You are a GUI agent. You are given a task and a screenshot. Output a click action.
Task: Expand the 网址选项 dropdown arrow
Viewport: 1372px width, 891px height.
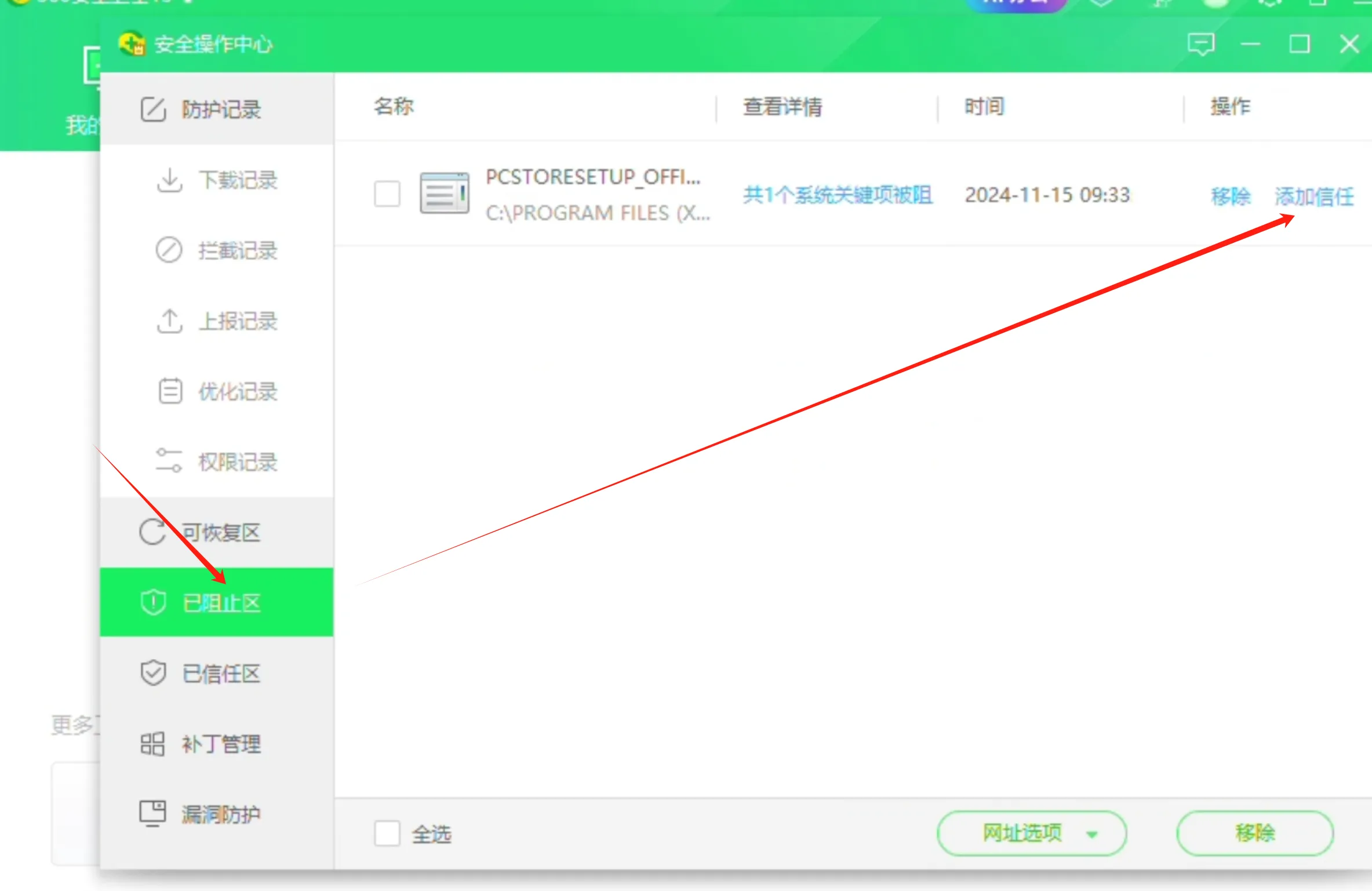point(1092,834)
